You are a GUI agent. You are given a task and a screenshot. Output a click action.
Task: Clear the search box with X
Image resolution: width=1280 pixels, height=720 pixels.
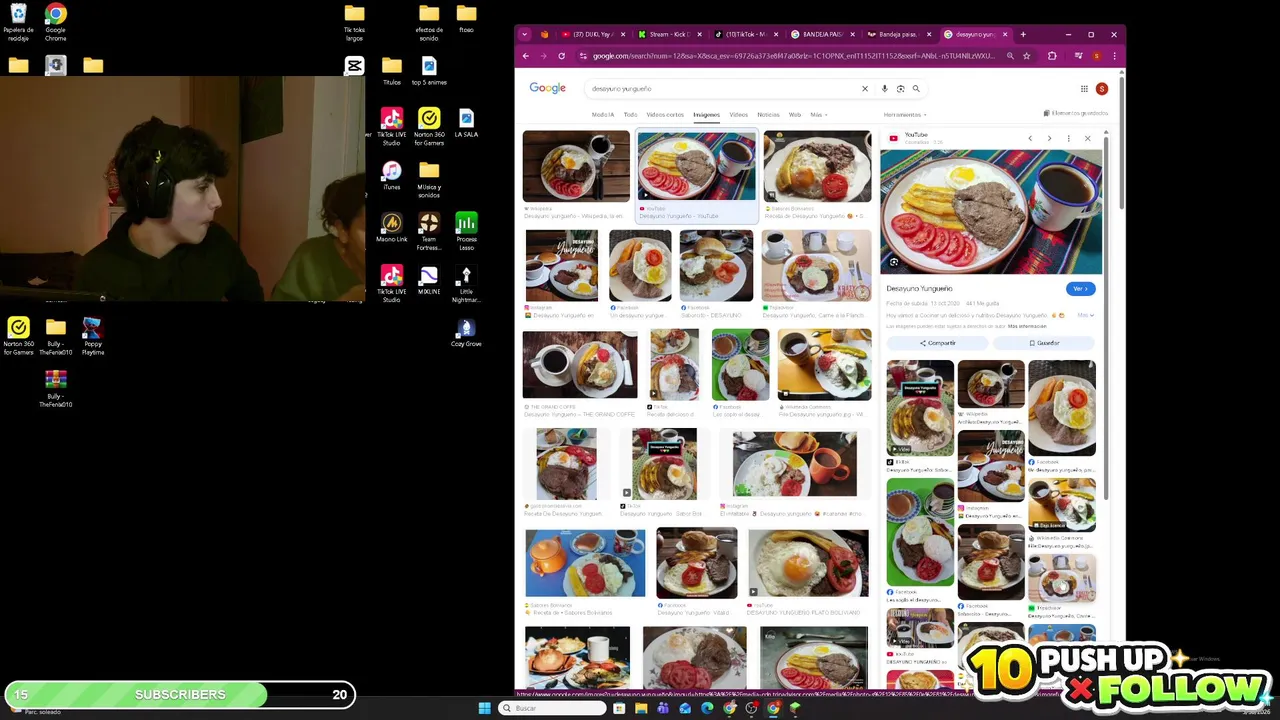pos(865,89)
